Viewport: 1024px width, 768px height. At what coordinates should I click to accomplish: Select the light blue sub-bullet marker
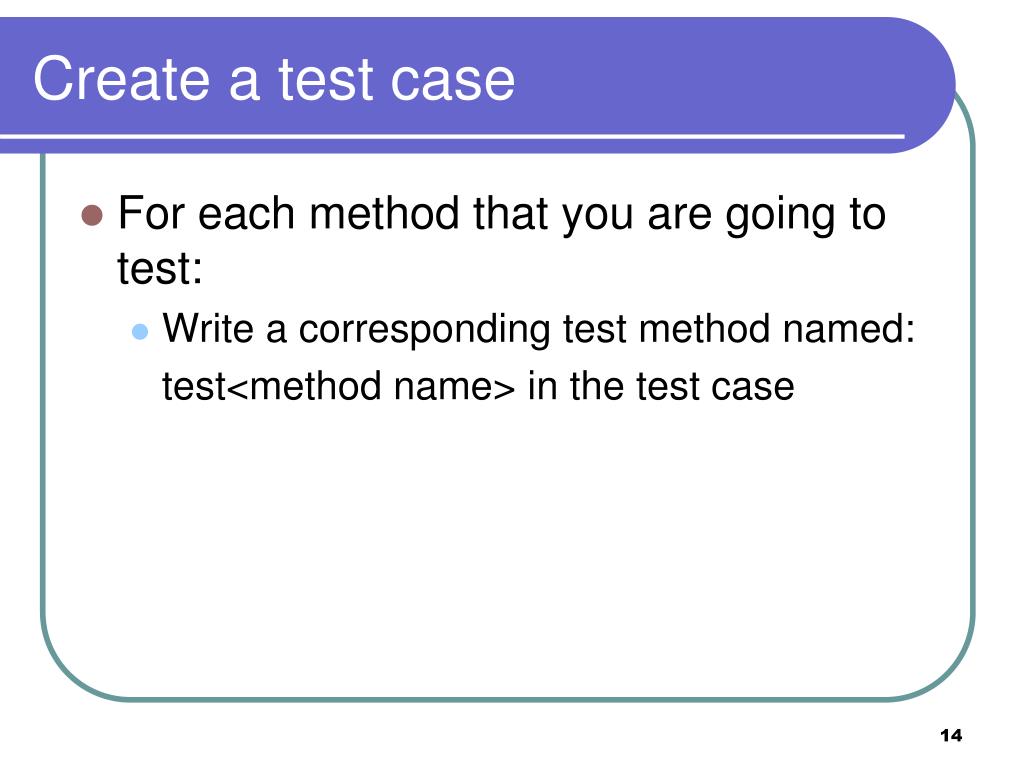140,331
